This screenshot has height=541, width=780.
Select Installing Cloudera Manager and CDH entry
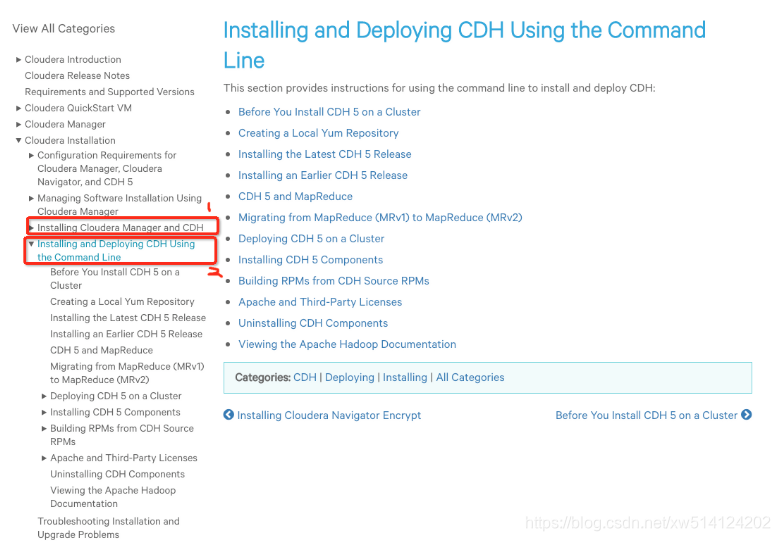120,228
